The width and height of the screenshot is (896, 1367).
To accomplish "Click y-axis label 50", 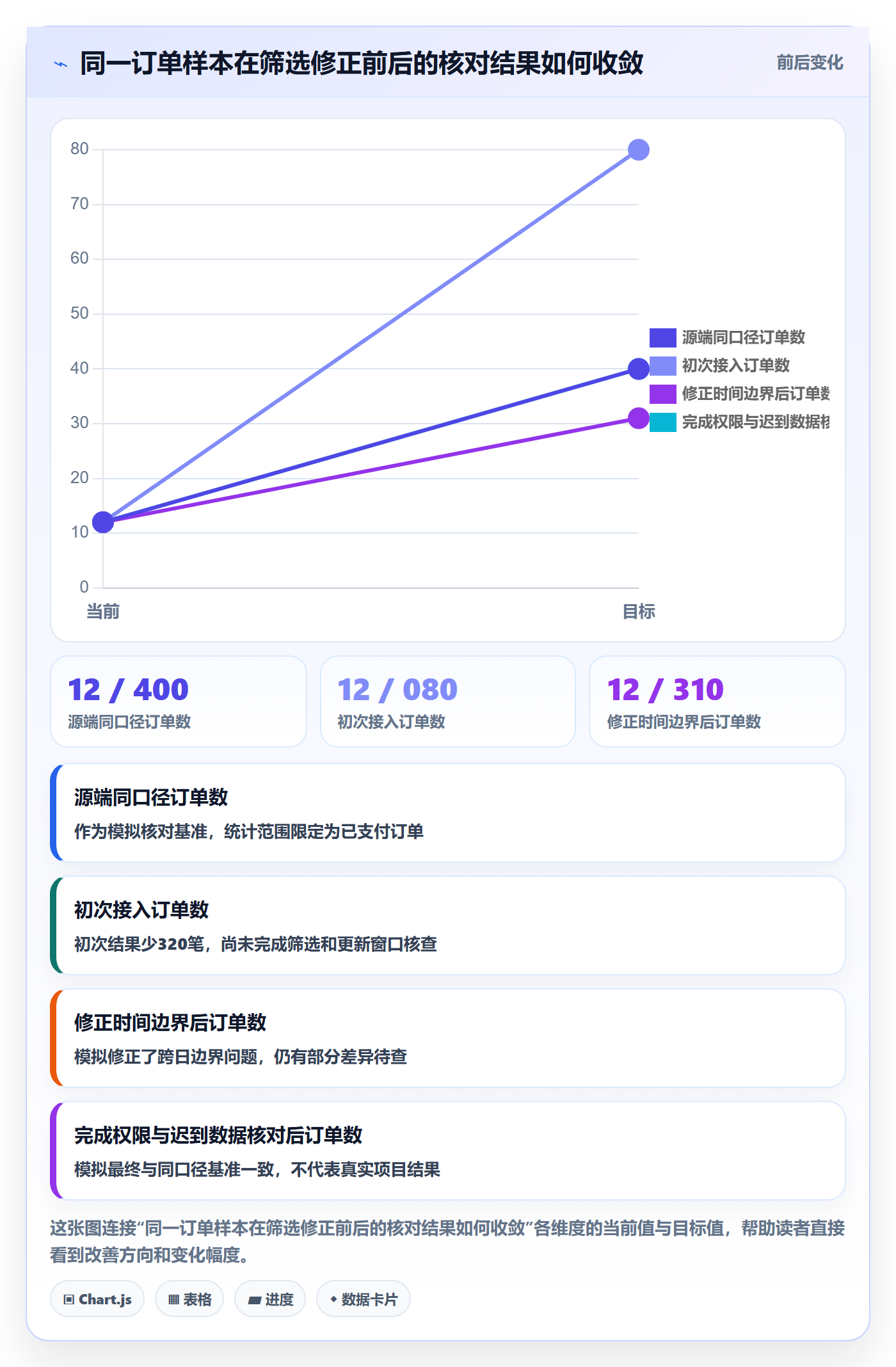I will [79, 314].
